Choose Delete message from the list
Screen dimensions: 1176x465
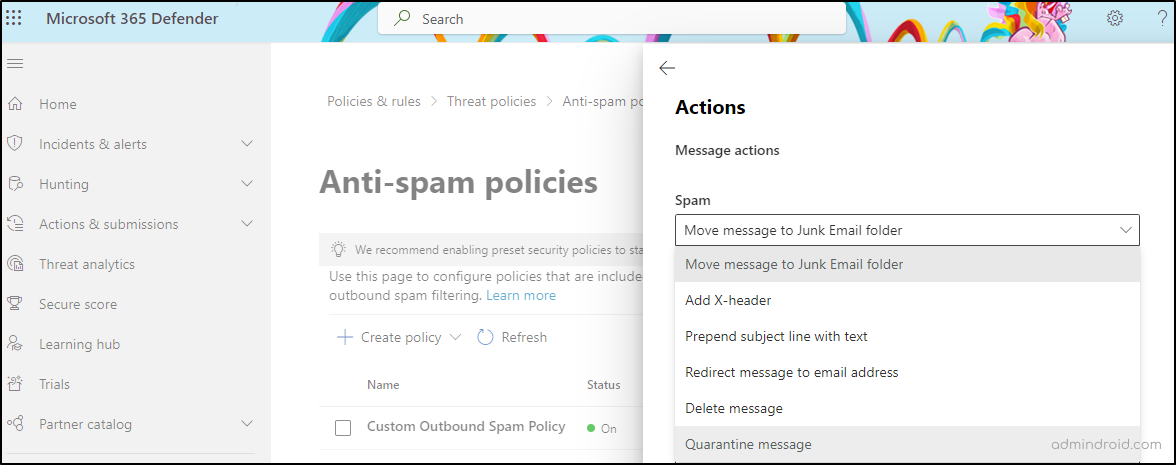pyautogui.click(x=733, y=408)
